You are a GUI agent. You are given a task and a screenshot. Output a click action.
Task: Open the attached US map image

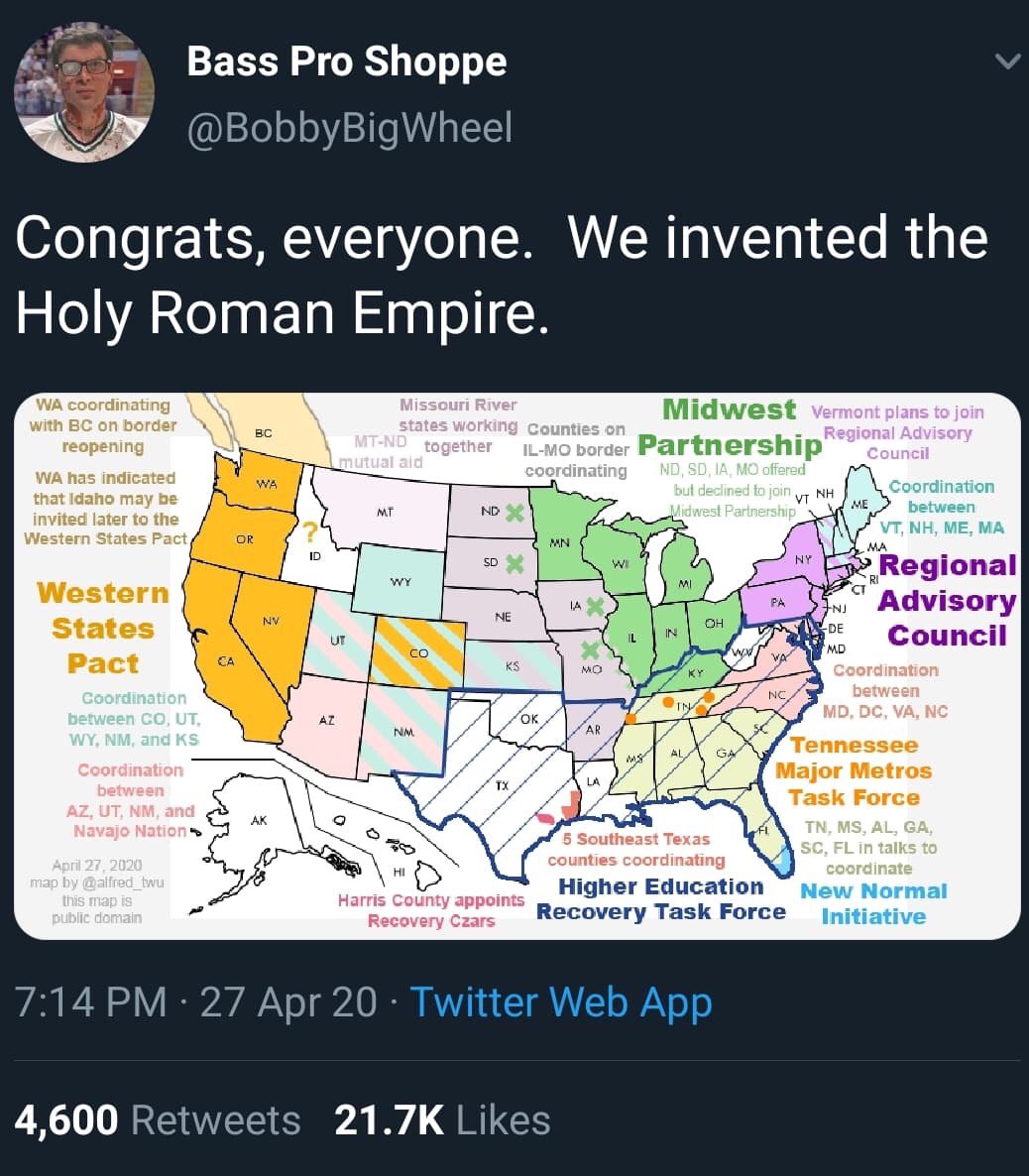pos(517,666)
